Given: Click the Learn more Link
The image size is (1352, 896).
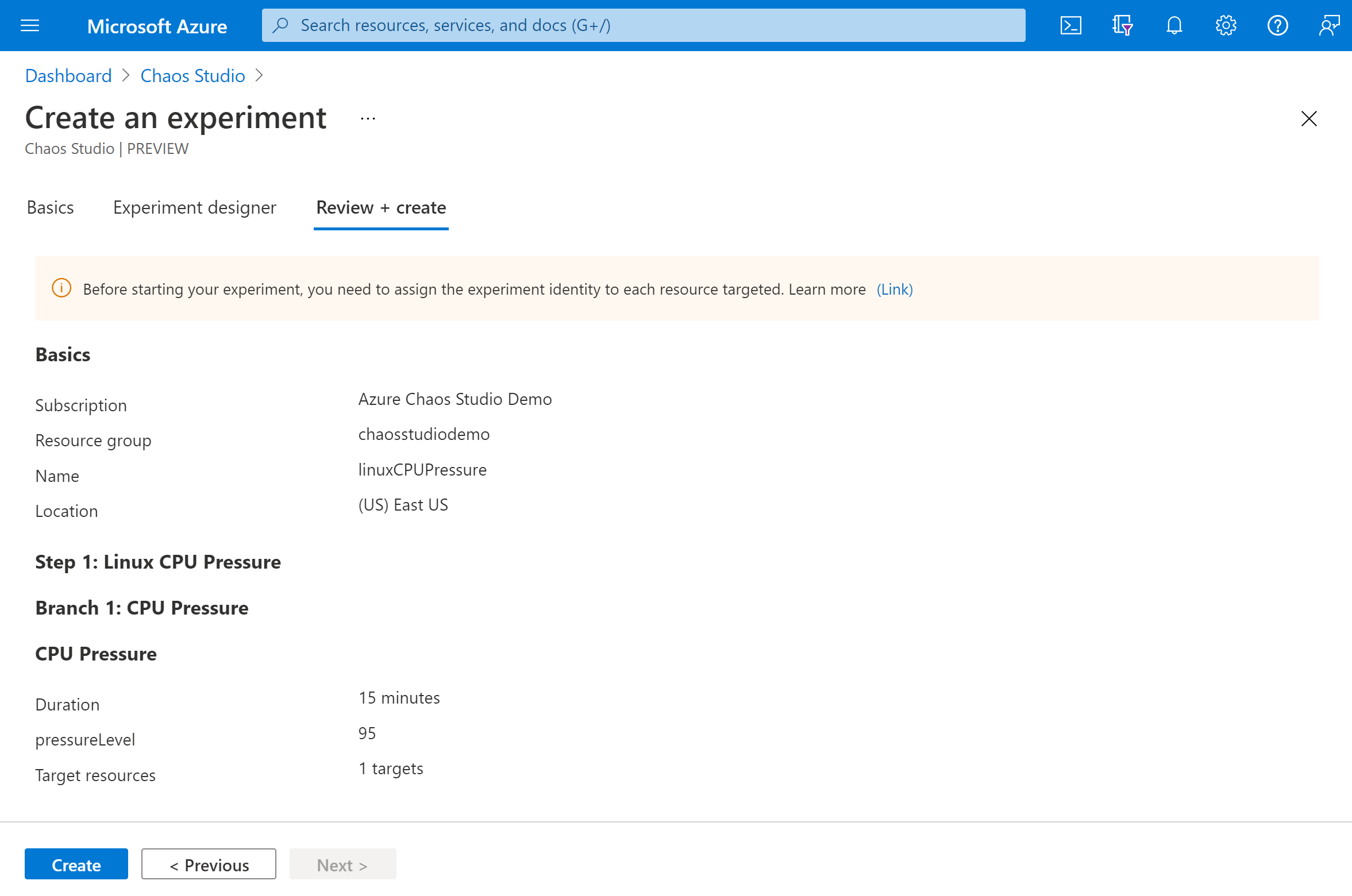Looking at the screenshot, I should [x=894, y=288].
